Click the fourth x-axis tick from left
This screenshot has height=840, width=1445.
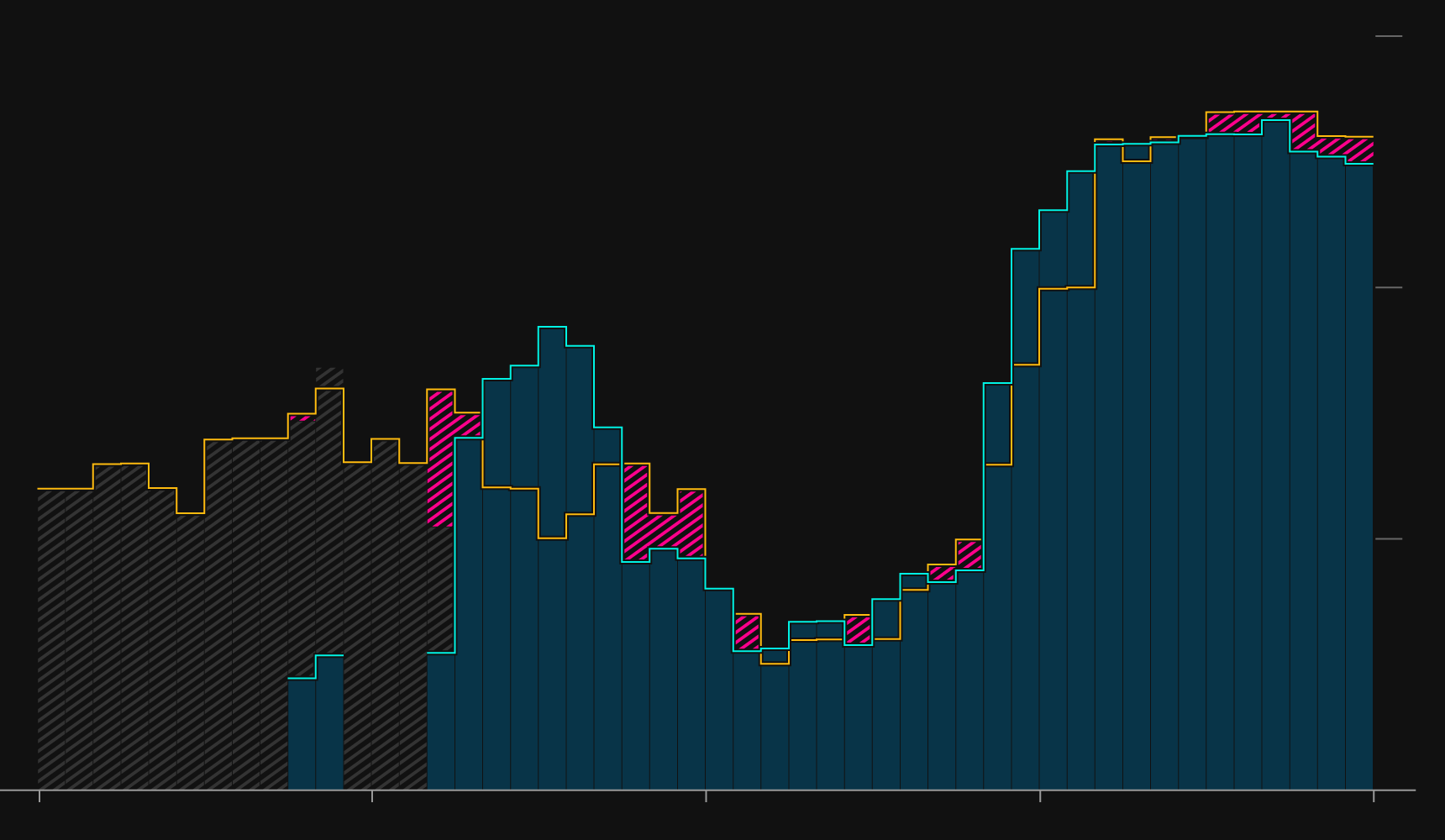1040,795
